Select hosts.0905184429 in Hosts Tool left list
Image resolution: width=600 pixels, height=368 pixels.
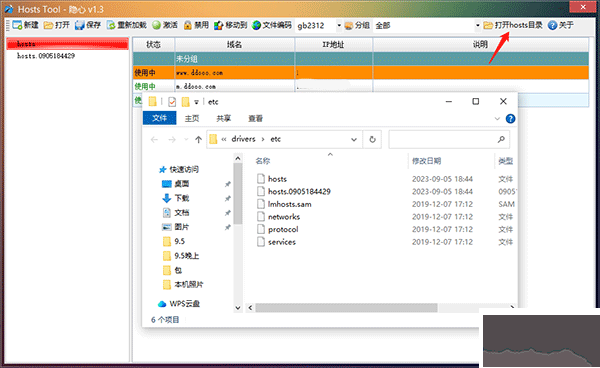46,56
